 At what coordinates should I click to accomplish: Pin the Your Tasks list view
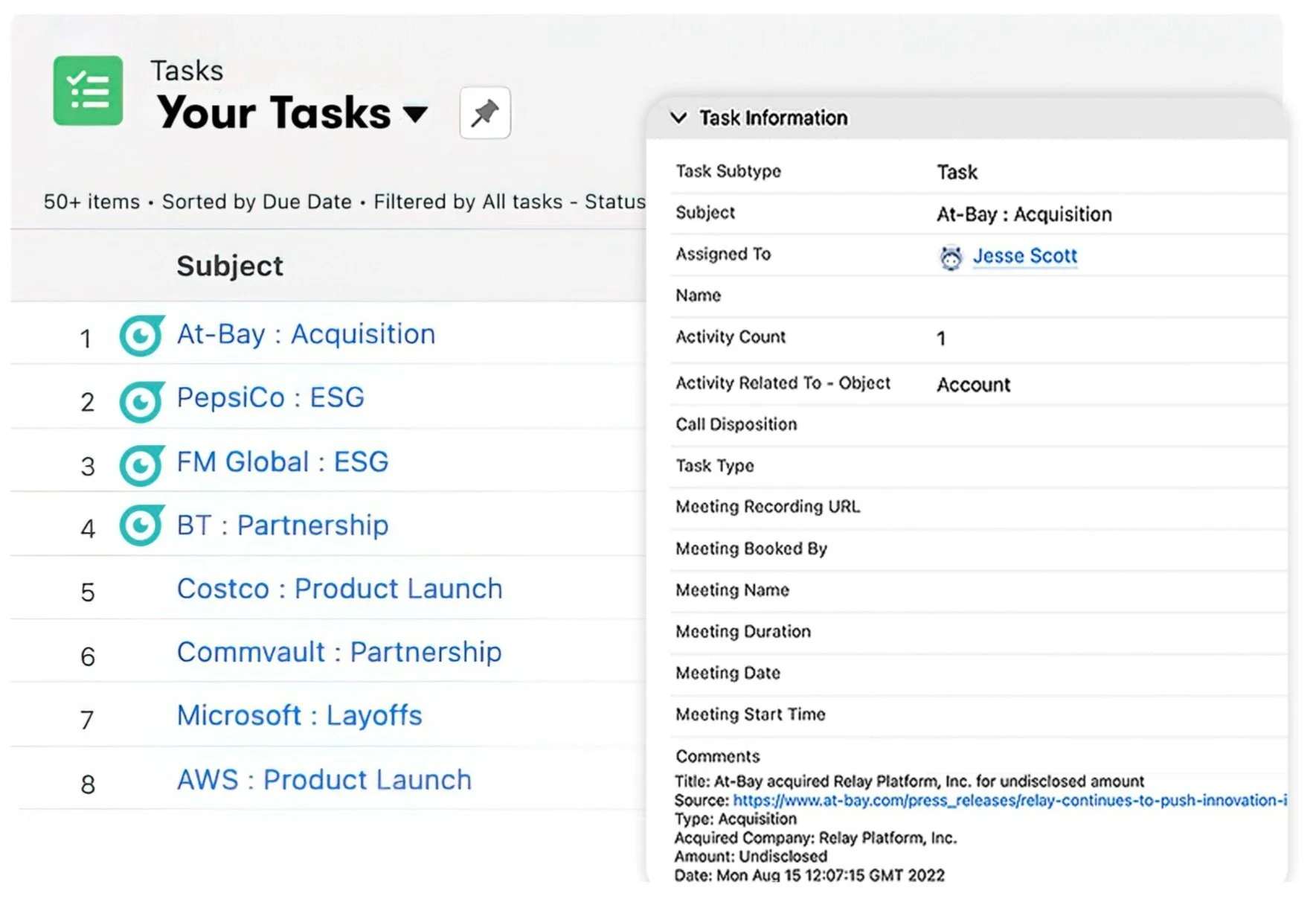[x=485, y=113]
